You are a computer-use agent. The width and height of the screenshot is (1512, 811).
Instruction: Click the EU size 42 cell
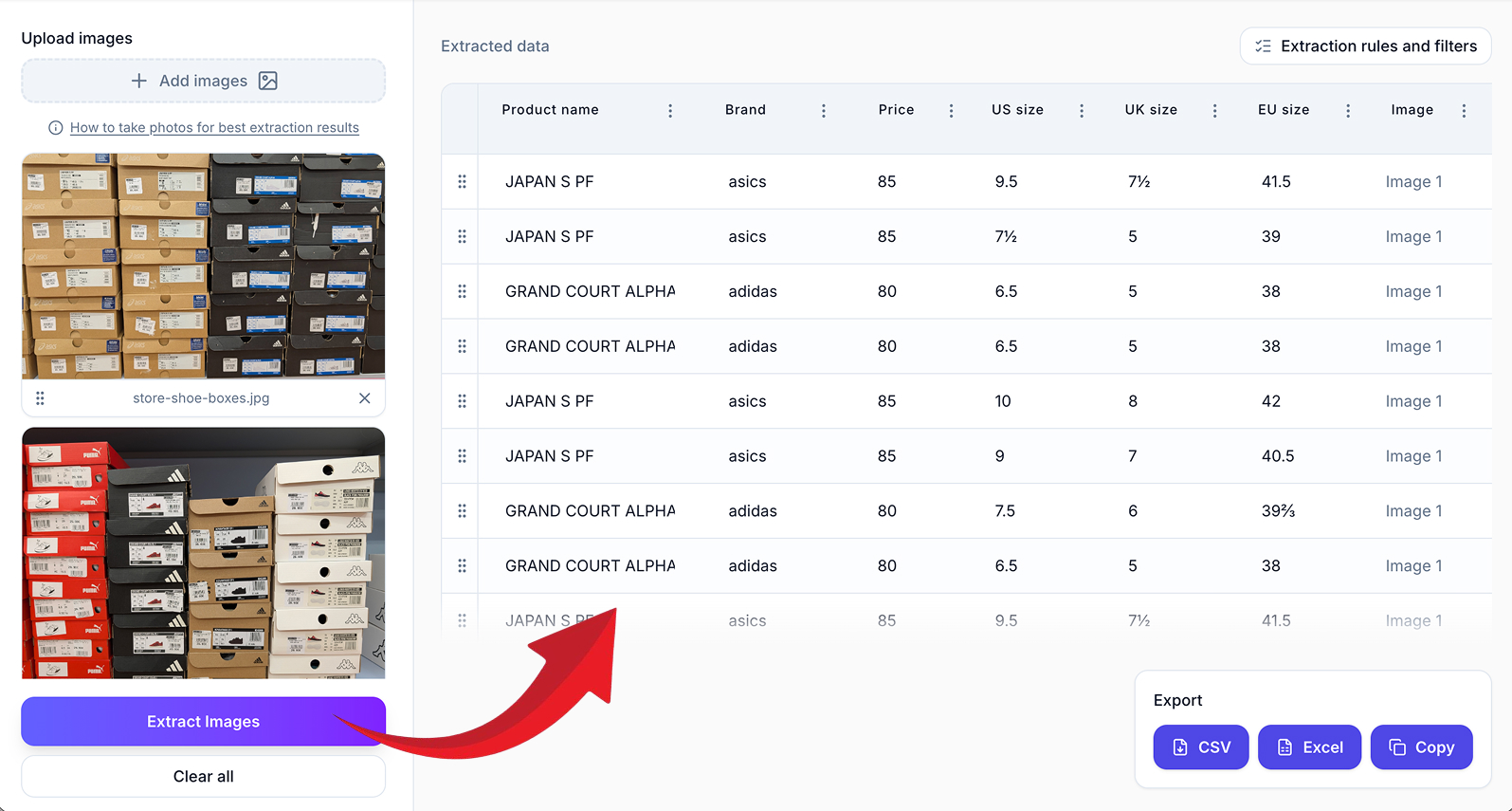click(x=1271, y=401)
